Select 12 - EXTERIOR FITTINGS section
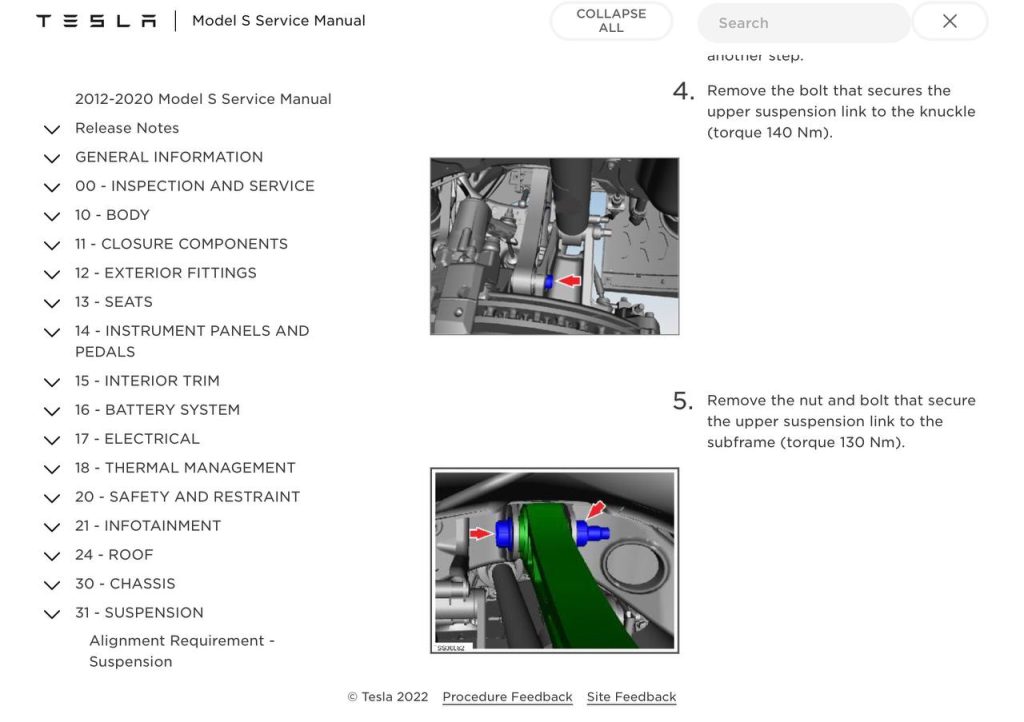This screenshot has width=1024, height=722. click(x=166, y=273)
